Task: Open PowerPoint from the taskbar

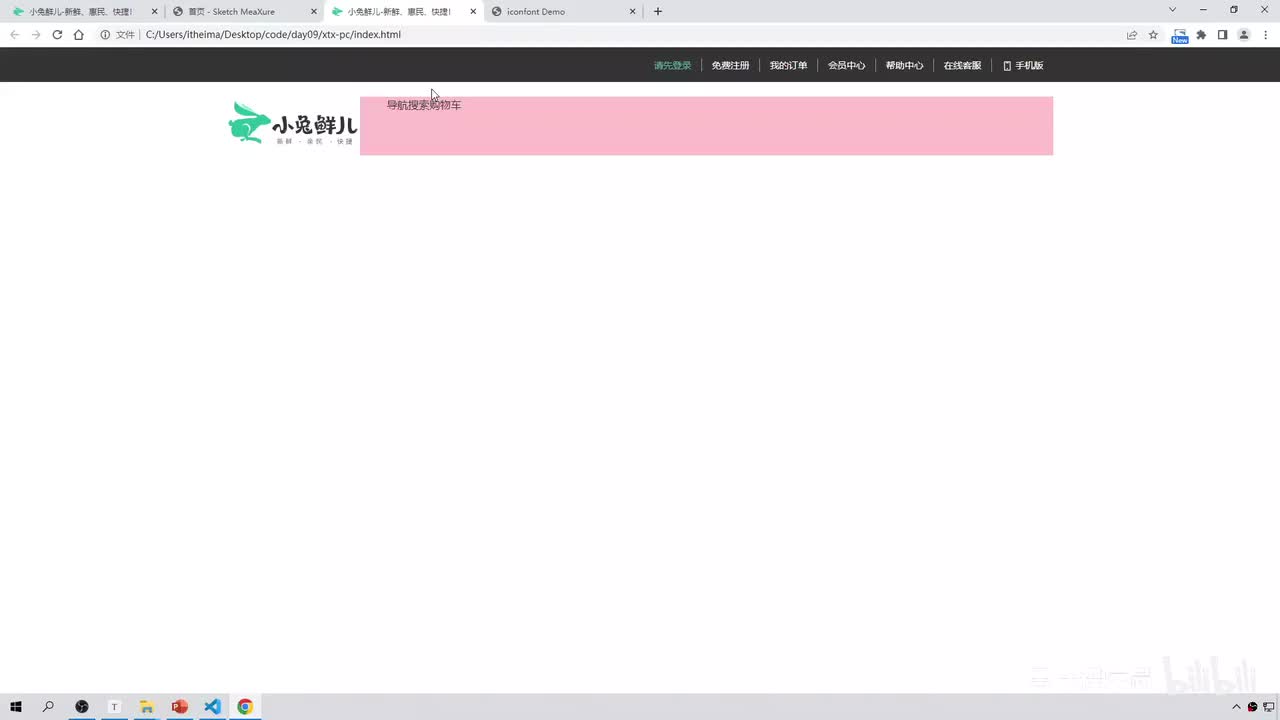Action: 180,706
